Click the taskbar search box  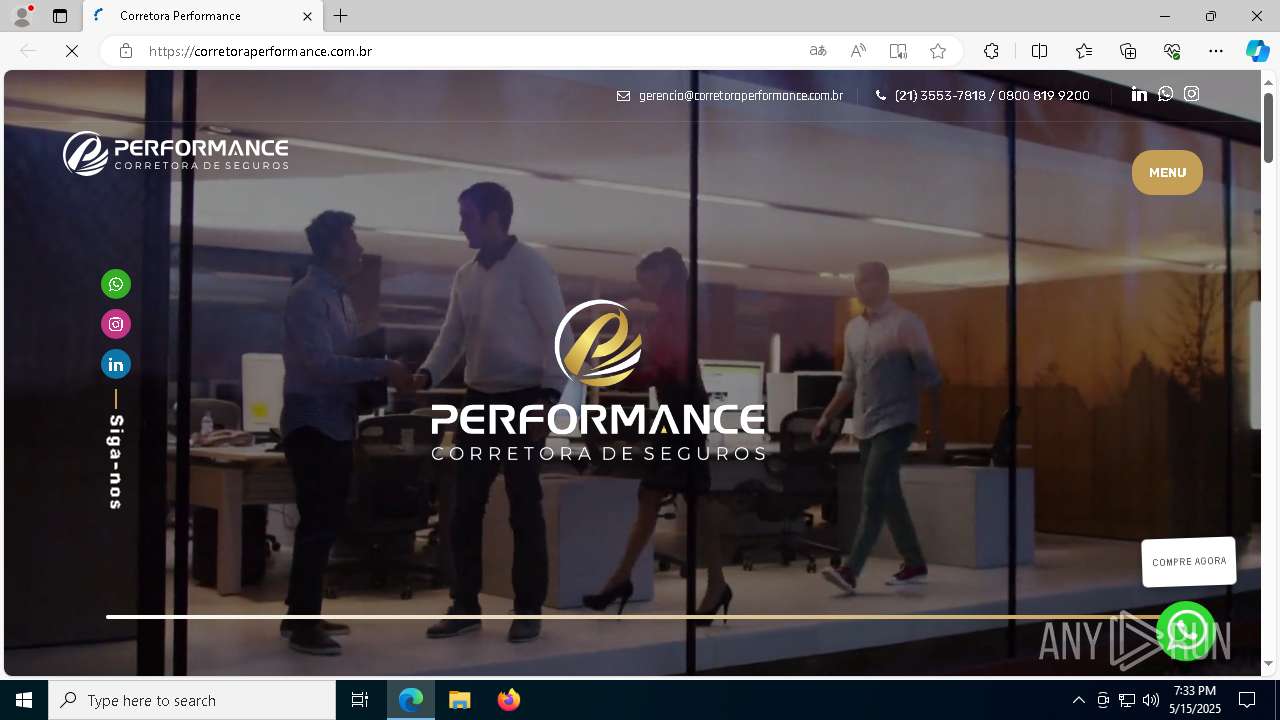pos(192,700)
